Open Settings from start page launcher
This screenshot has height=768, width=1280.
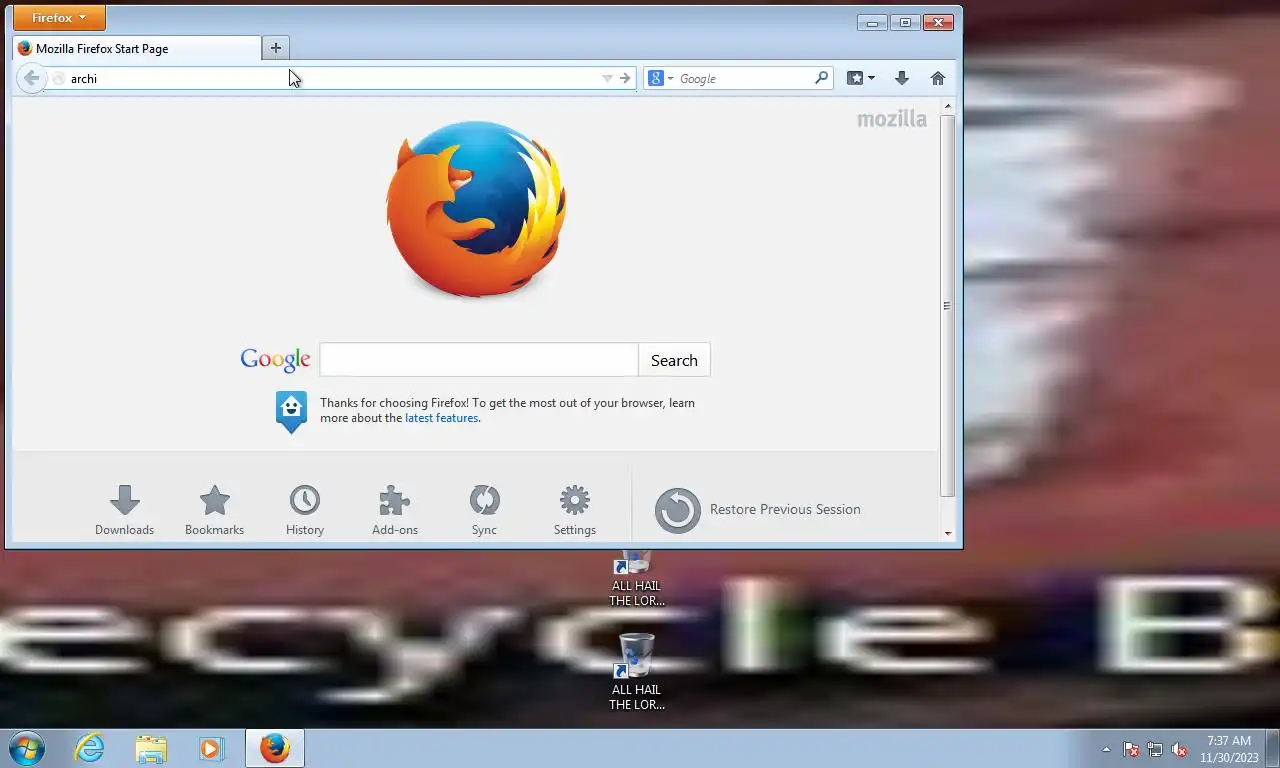click(x=575, y=510)
